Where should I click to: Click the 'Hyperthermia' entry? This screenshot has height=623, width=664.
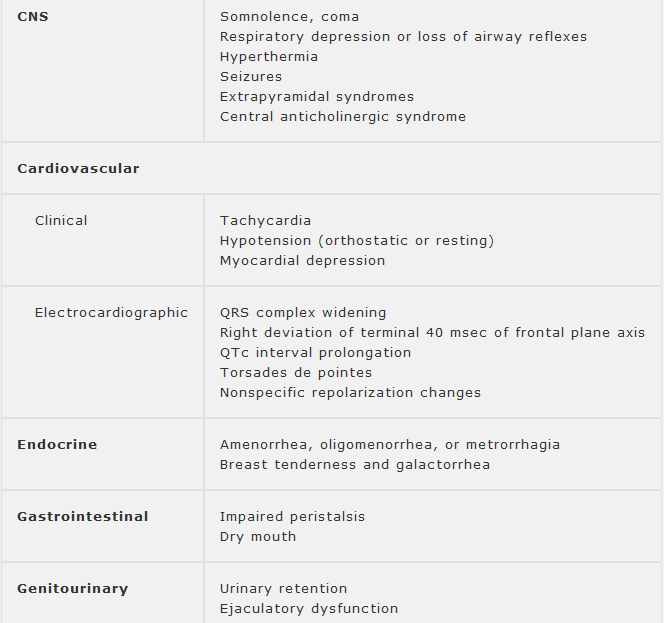click(269, 57)
